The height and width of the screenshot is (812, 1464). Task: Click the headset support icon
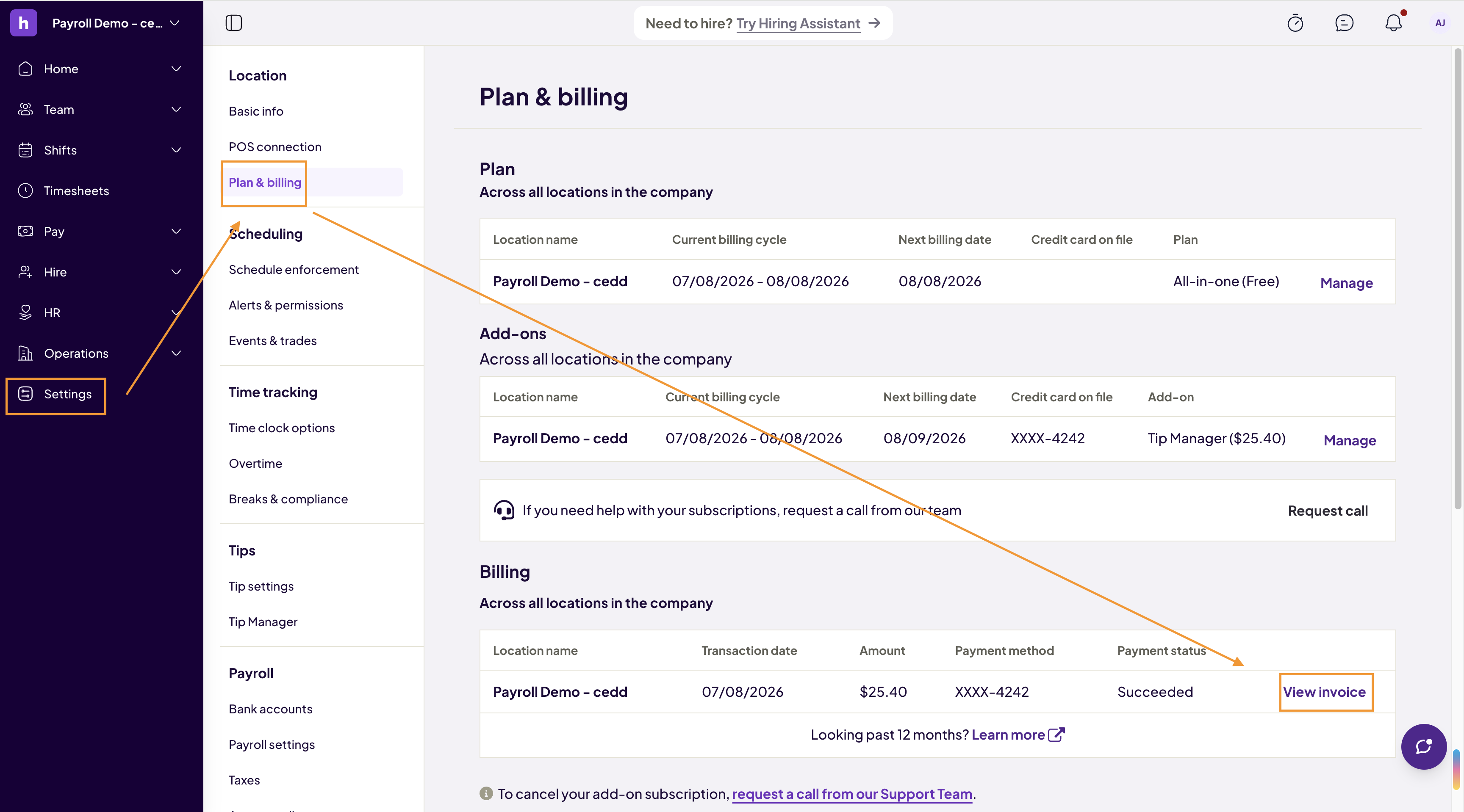(504, 511)
